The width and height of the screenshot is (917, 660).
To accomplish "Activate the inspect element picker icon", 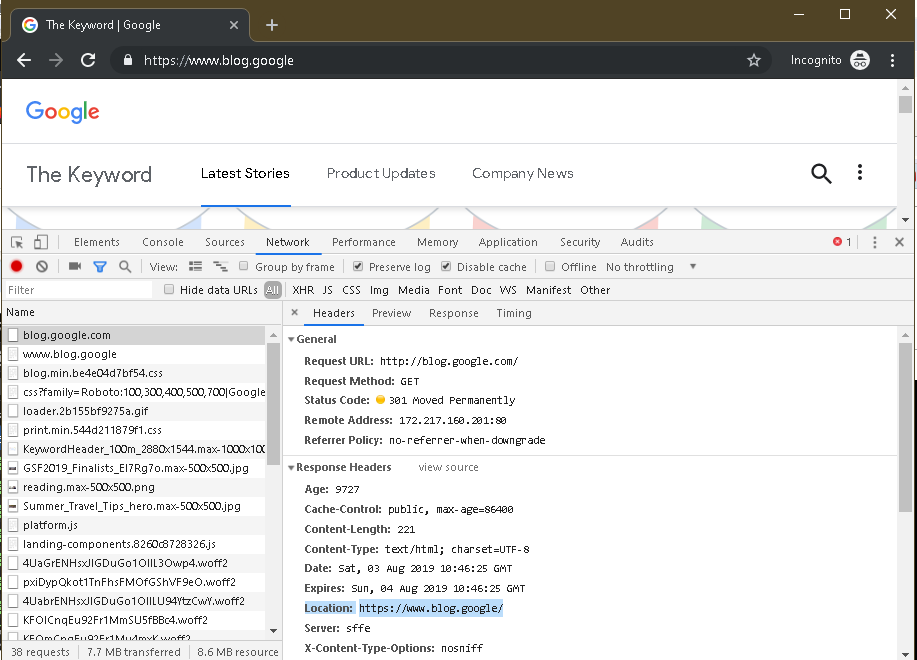I will pyautogui.click(x=17, y=242).
